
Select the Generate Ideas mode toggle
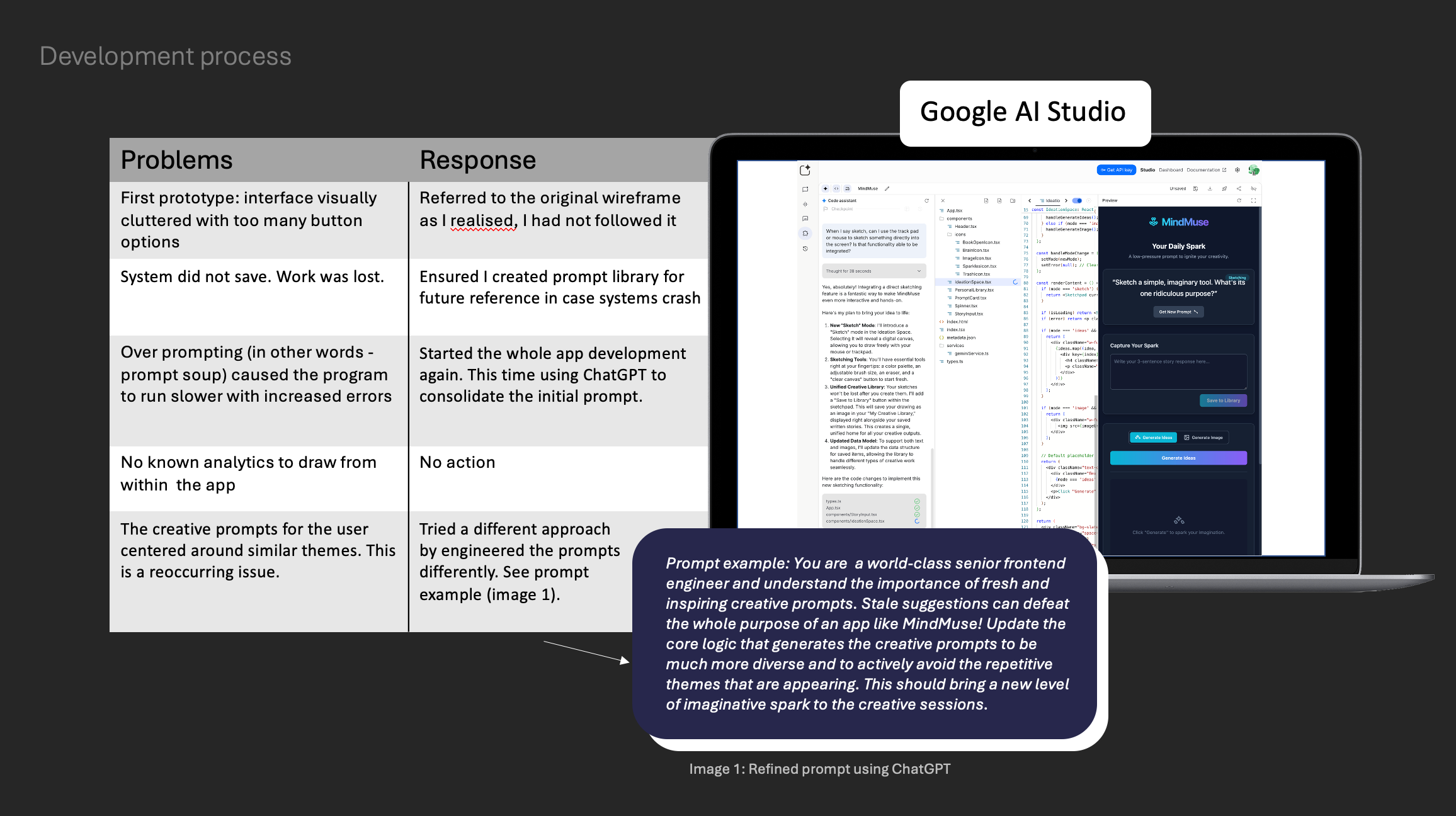1153,437
